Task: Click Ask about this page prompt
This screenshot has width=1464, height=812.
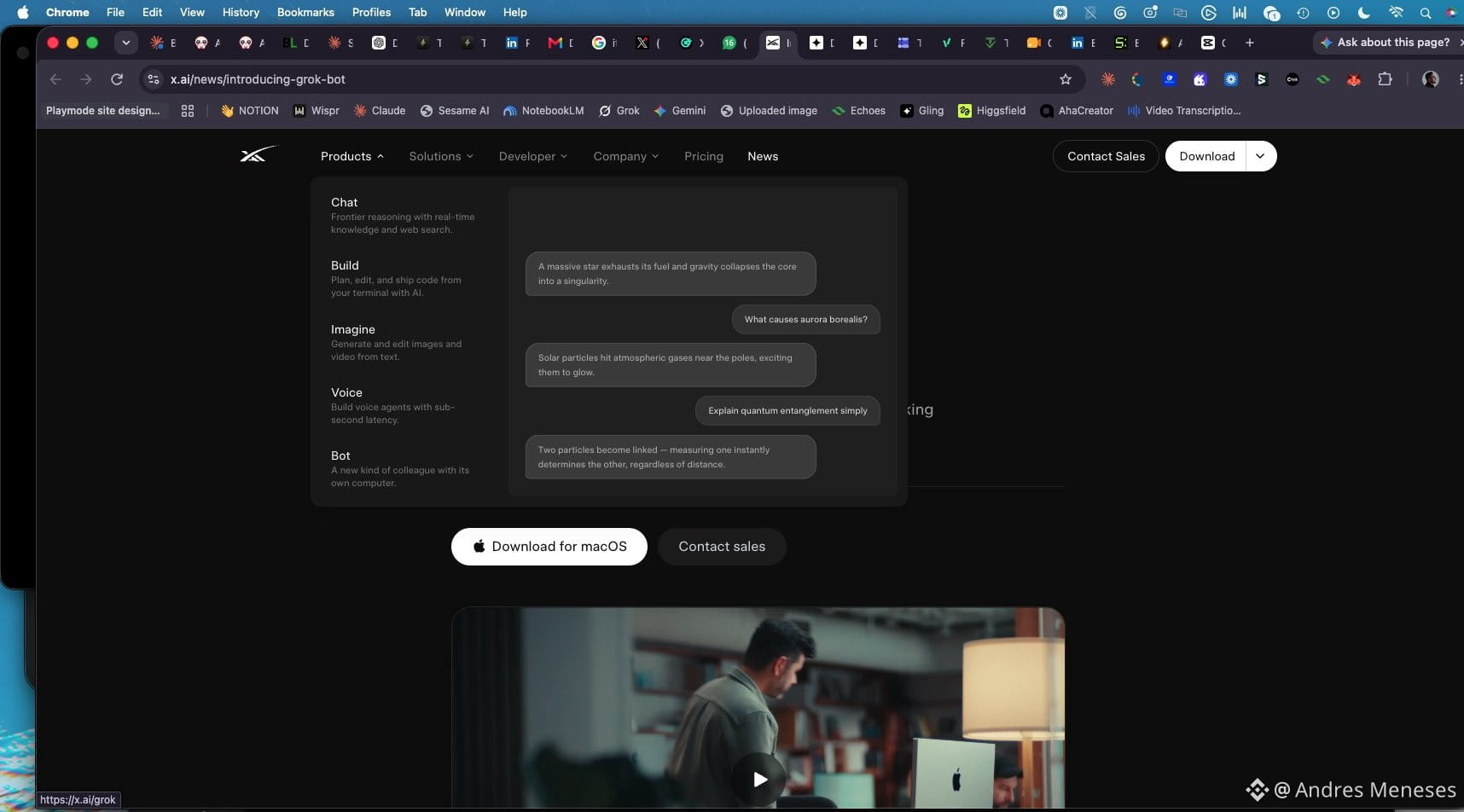Action: click(1387, 43)
